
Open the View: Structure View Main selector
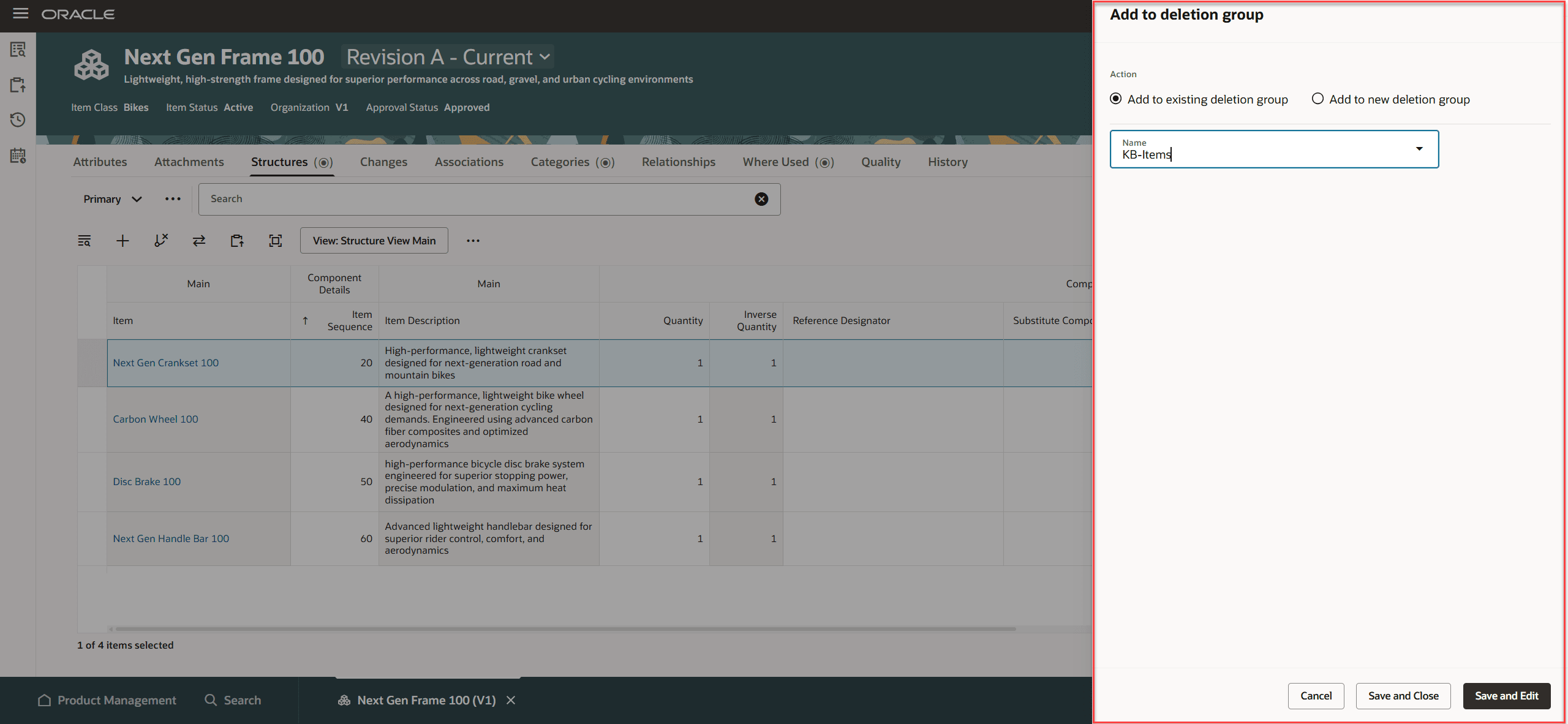[374, 241]
